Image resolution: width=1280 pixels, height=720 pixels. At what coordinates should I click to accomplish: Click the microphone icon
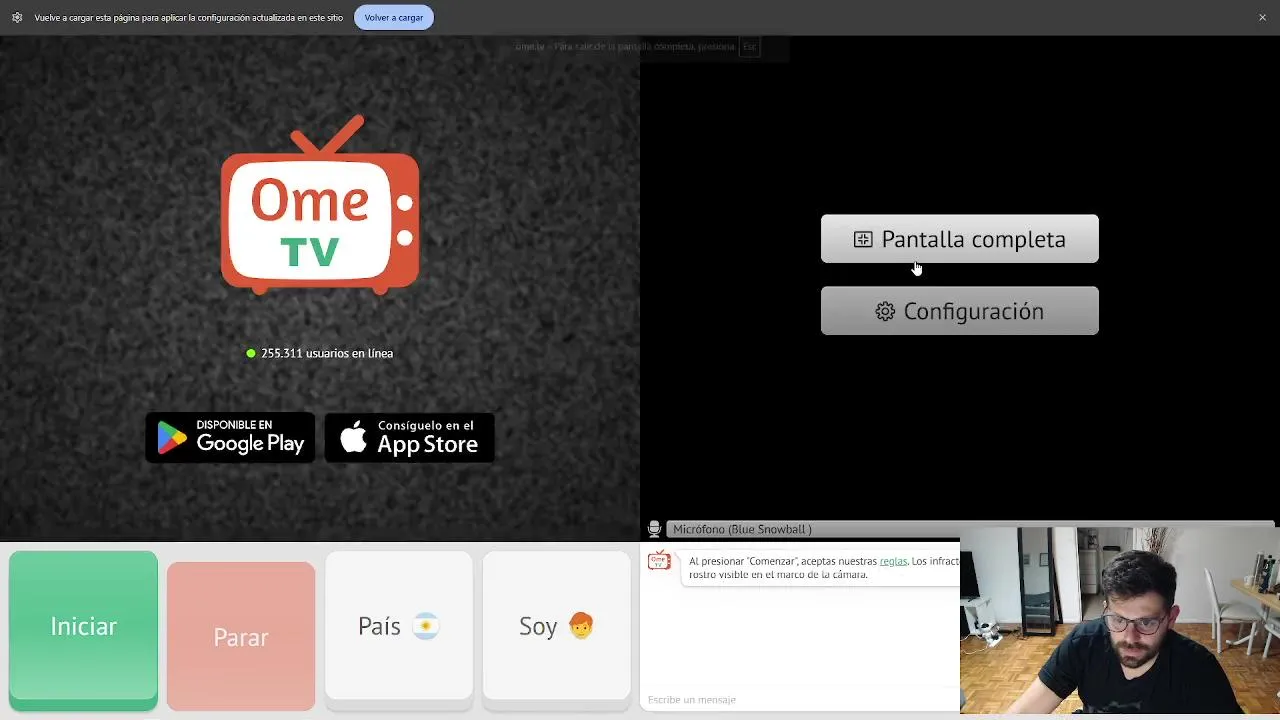(x=654, y=529)
